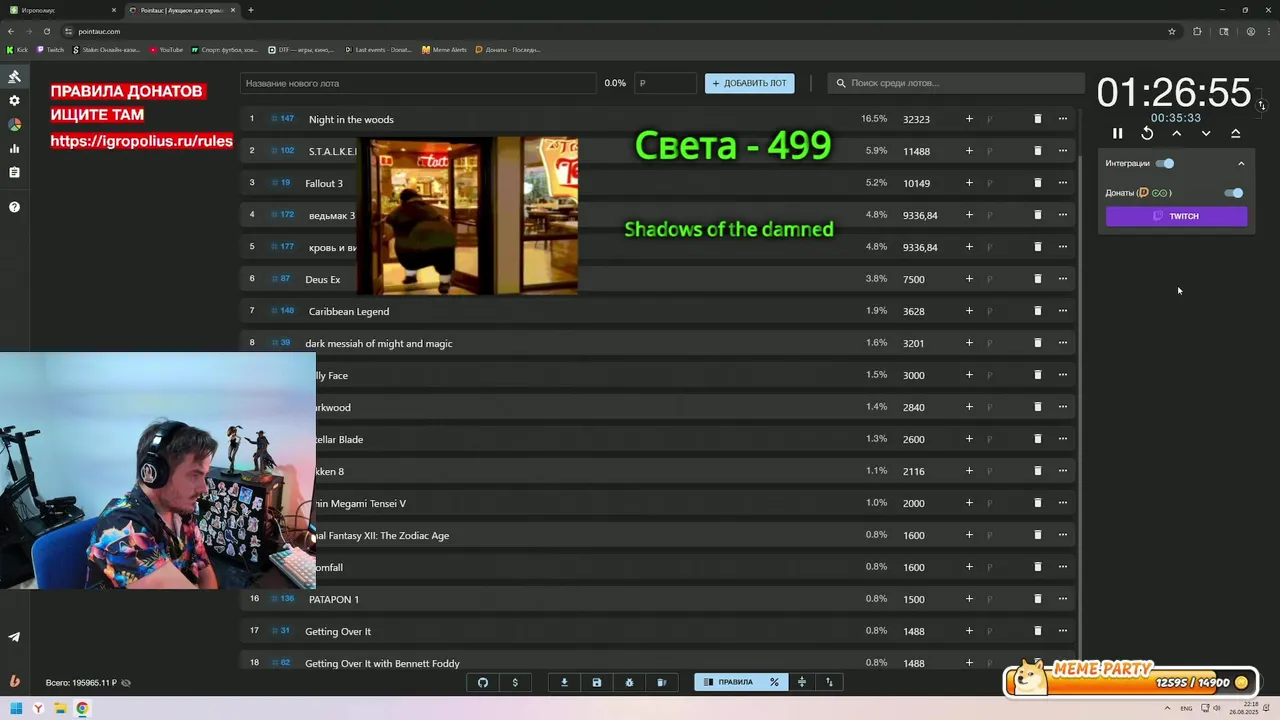Open the statistics bar-chart sidebar icon
Screen dimensions: 1280x720
[14, 149]
